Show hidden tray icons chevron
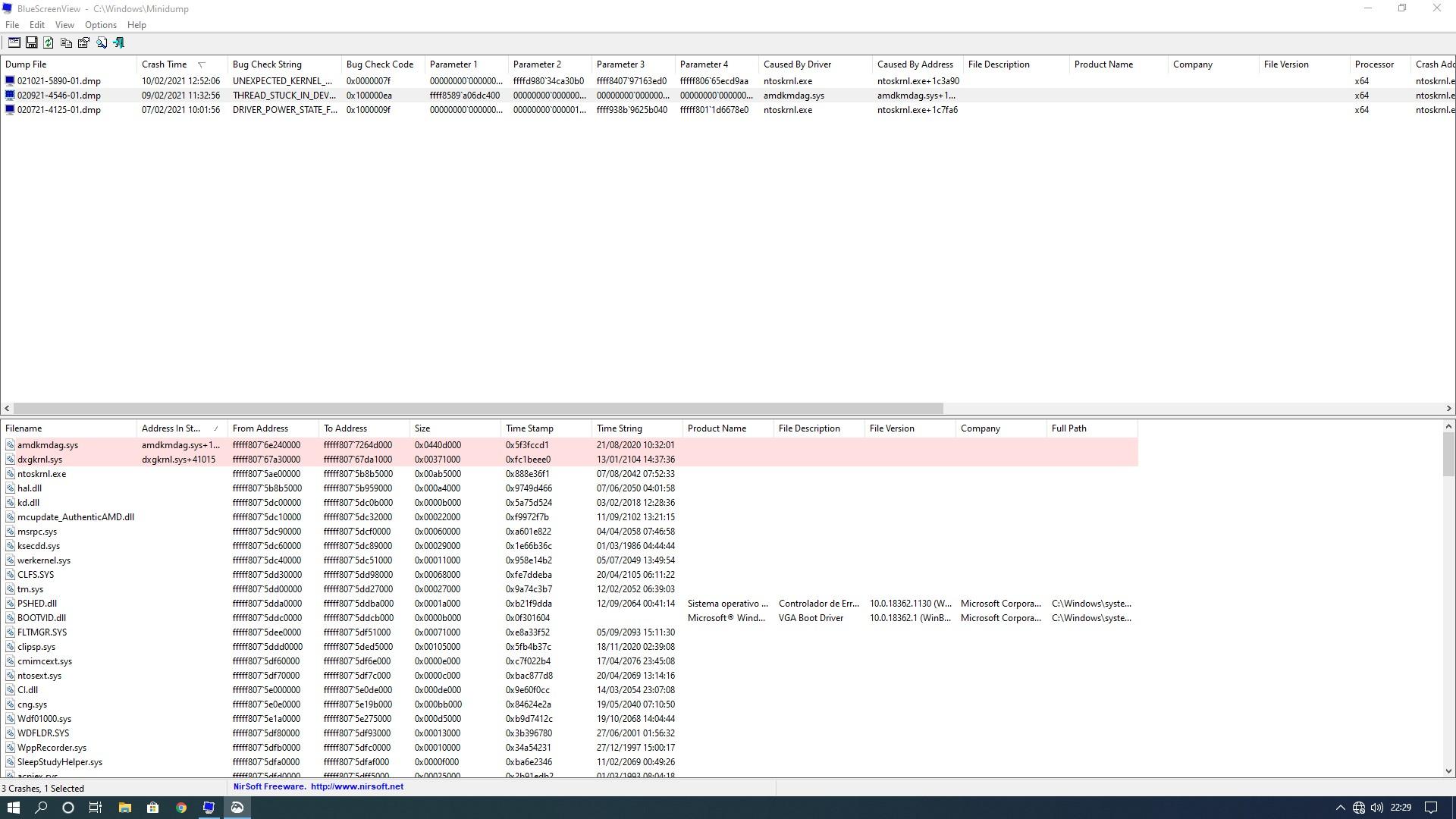This screenshot has height=819, width=1456. [1340, 808]
